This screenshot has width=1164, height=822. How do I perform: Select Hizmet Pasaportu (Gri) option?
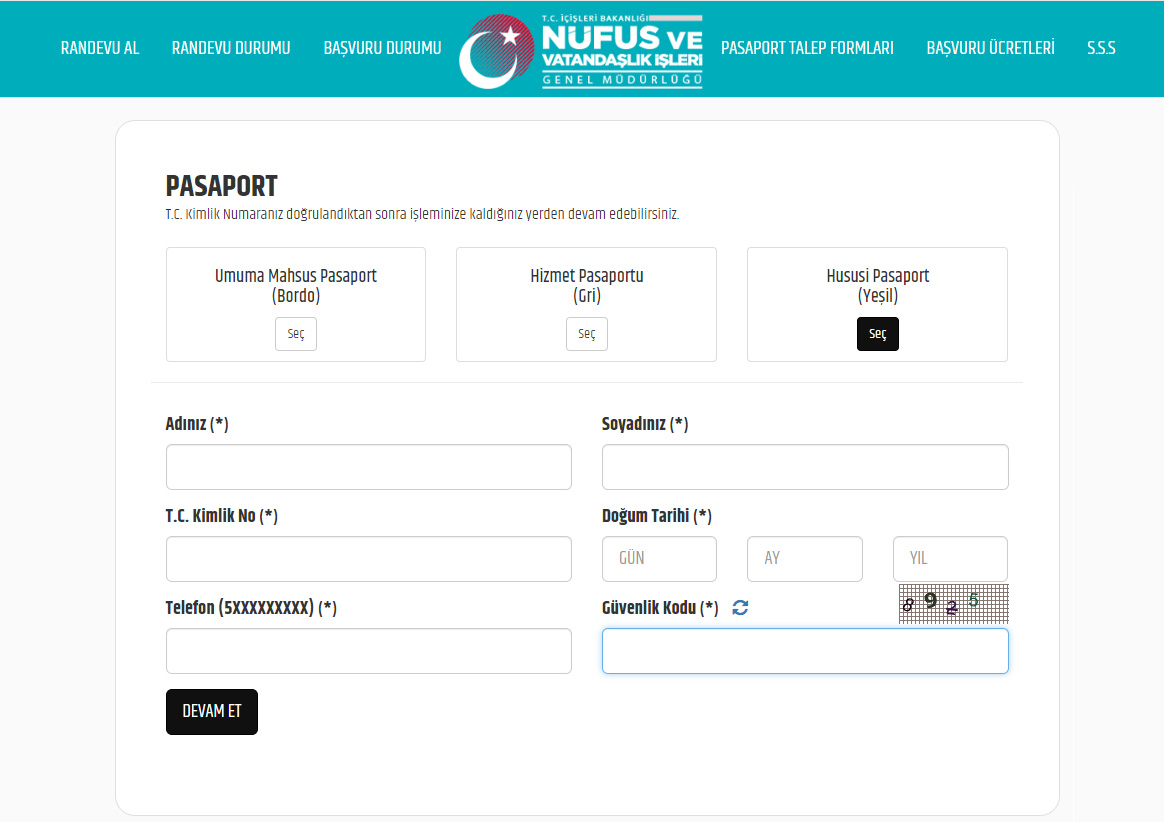(586, 334)
